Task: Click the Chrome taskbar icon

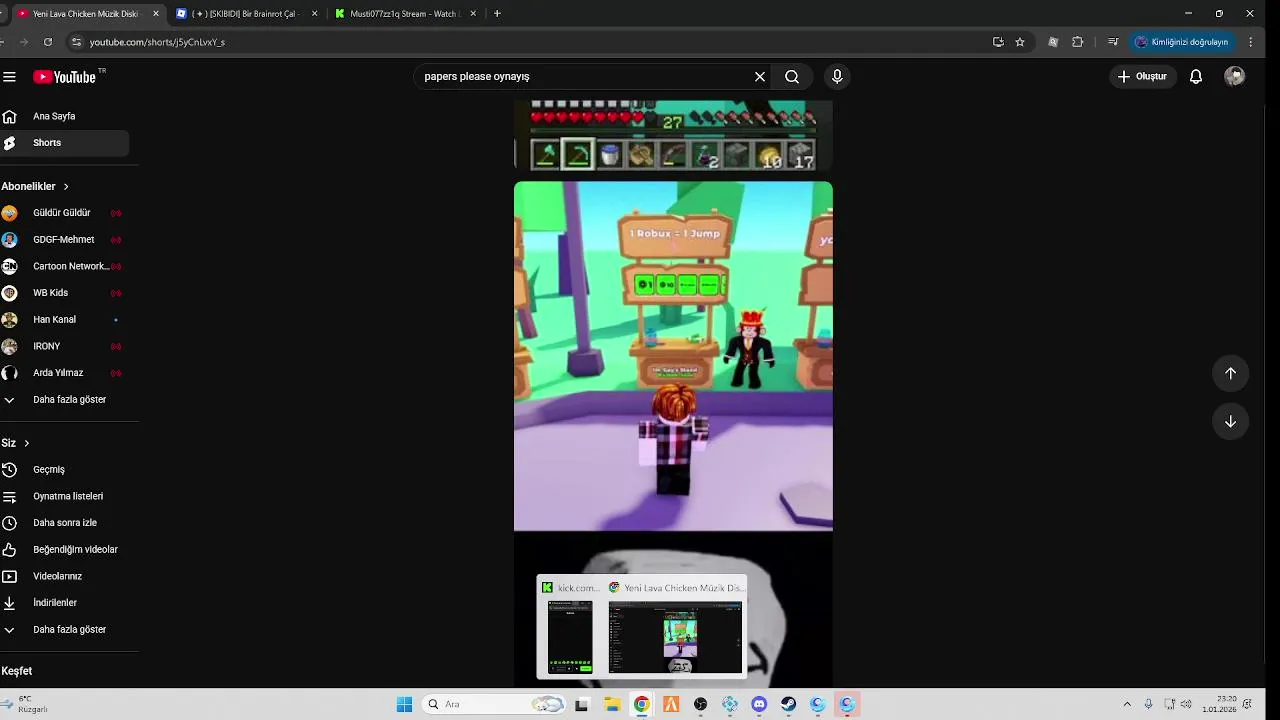Action: [642, 704]
